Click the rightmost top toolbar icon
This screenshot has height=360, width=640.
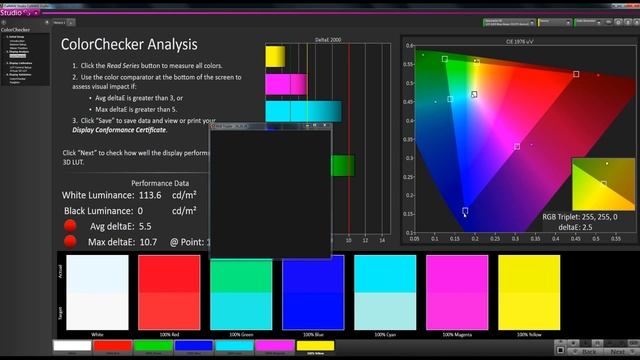pos(637,22)
